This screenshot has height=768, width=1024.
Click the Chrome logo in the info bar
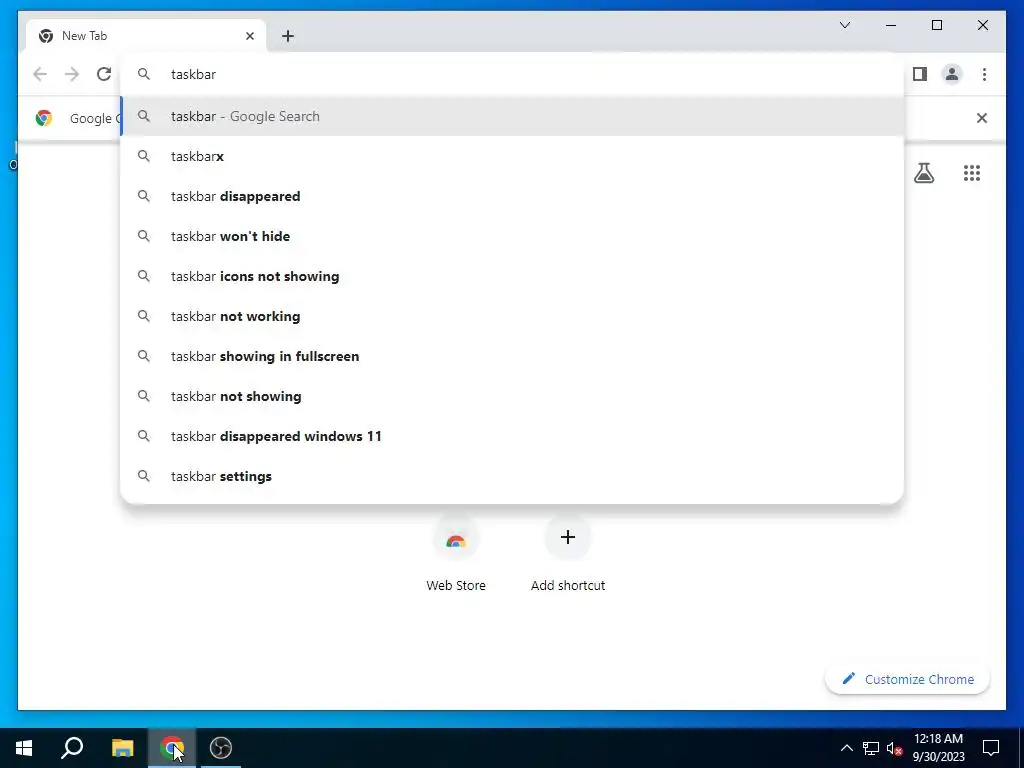click(44, 118)
